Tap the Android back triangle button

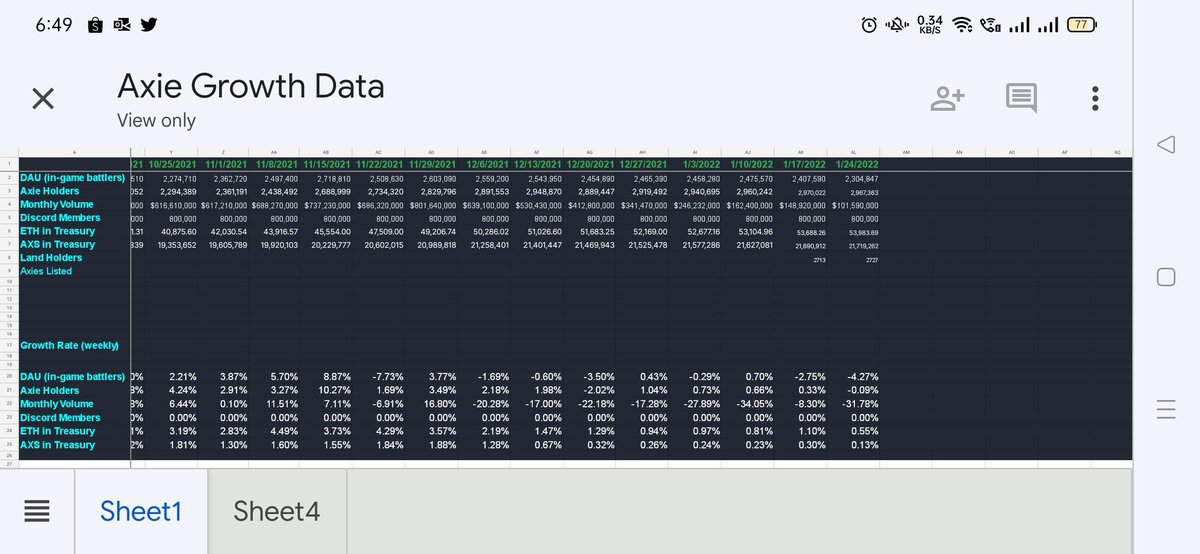click(x=1165, y=145)
